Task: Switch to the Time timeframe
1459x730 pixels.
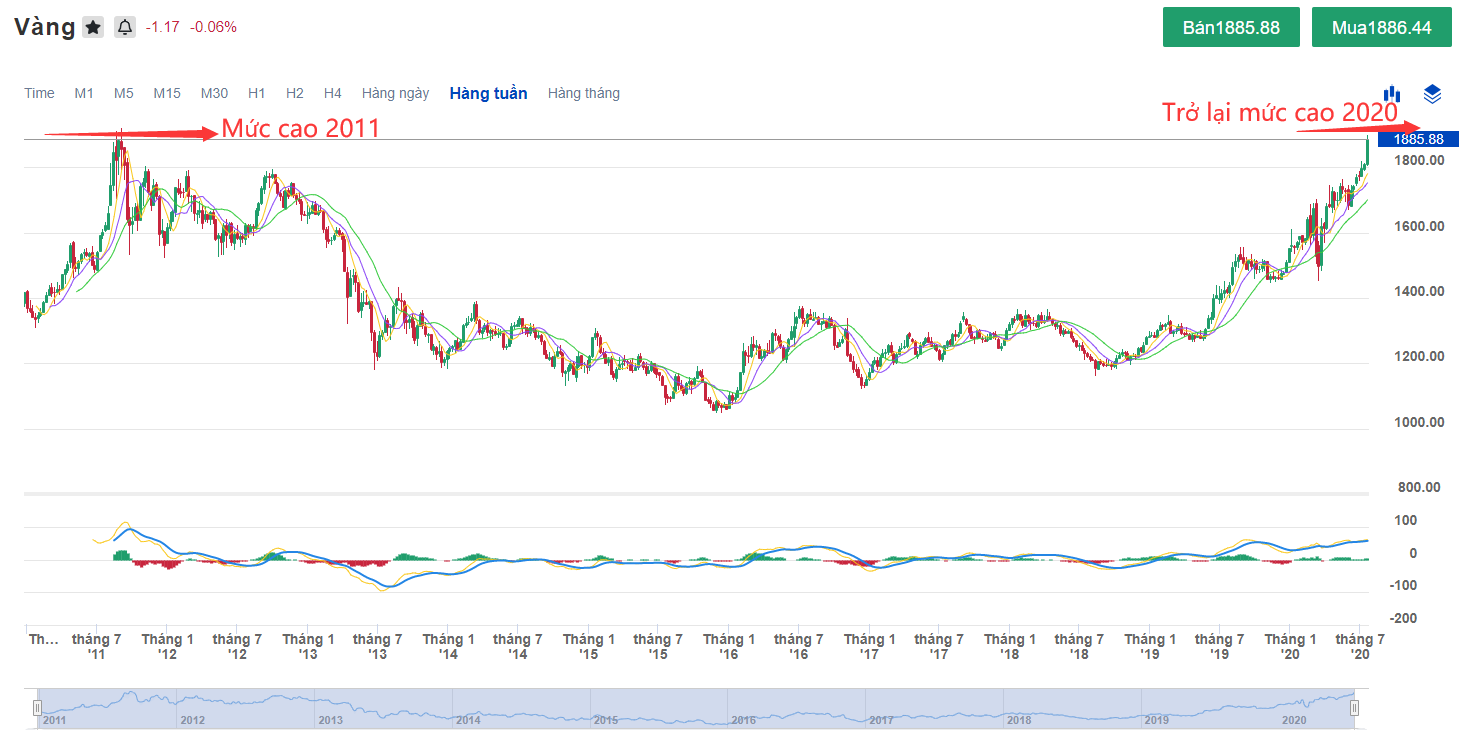Action: point(39,93)
